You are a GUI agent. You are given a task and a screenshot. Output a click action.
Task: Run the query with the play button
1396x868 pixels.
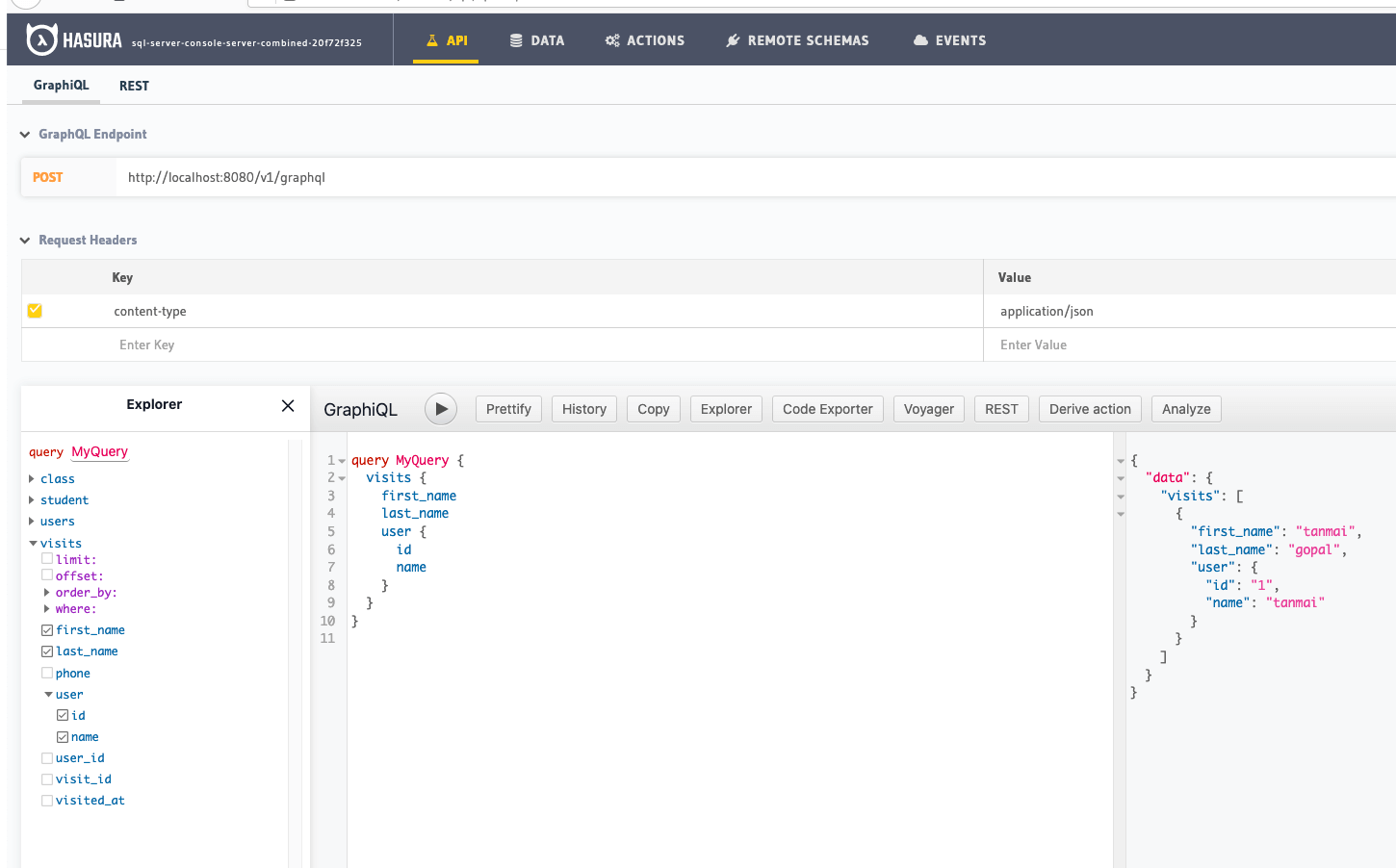[441, 409]
